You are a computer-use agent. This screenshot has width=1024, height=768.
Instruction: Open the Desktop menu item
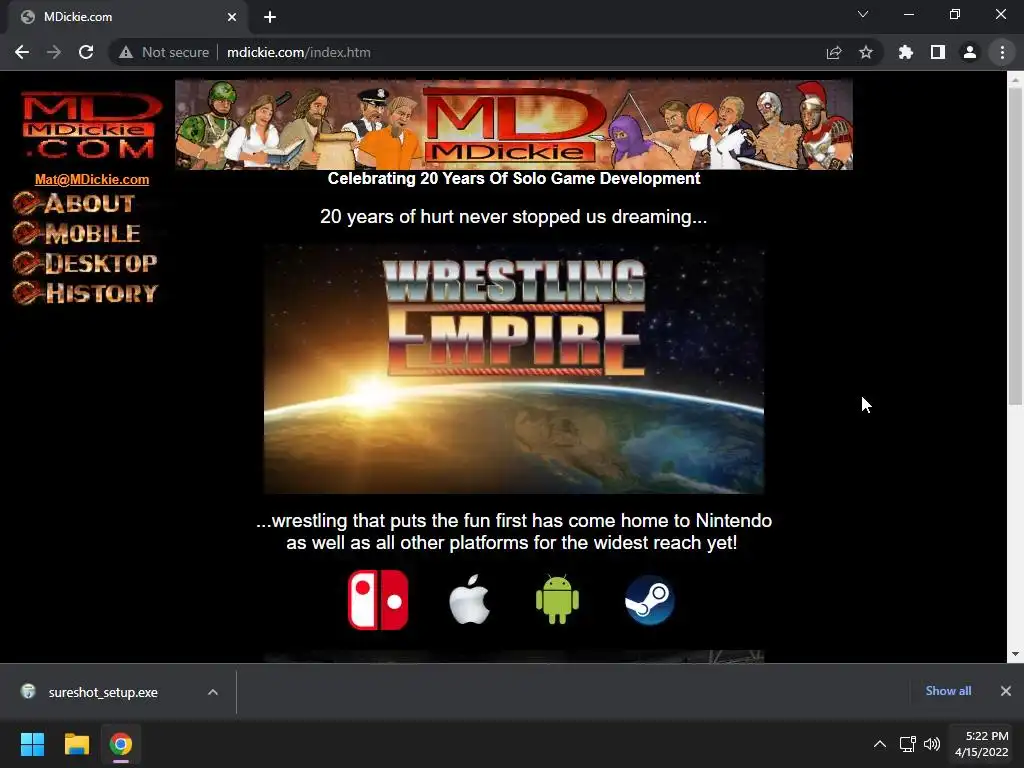[86, 263]
